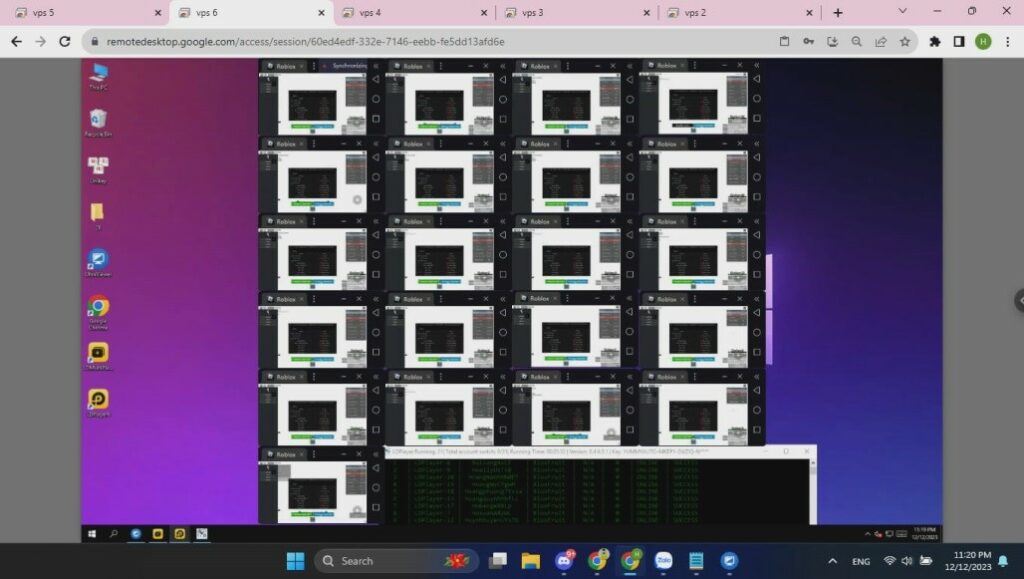This screenshot has width=1024, height=579.
Task: Collapse the sidebar of the Synchronizing emulator window
Action: click(x=376, y=66)
